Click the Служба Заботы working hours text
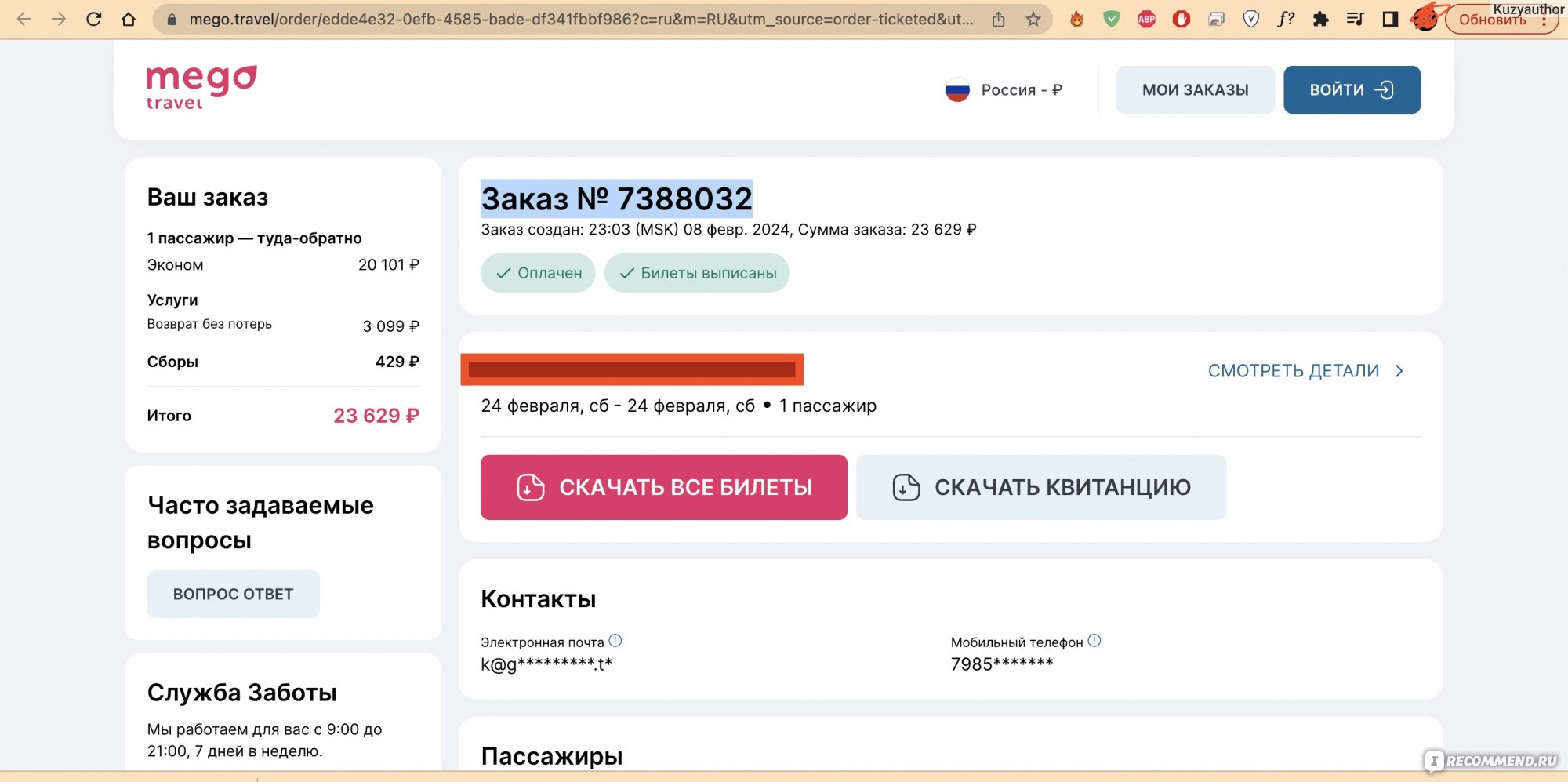The image size is (1568, 782). click(x=265, y=740)
